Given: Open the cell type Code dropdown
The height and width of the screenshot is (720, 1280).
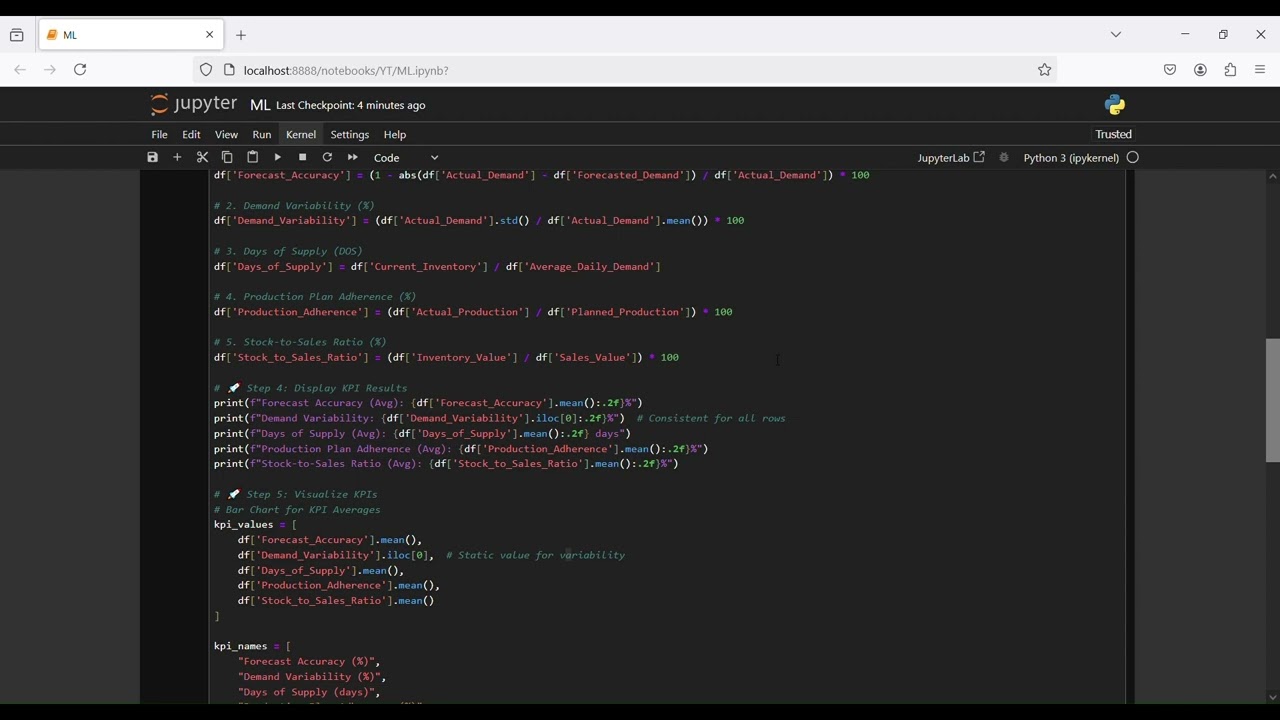Looking at the screenshot, I should (407, 158).
